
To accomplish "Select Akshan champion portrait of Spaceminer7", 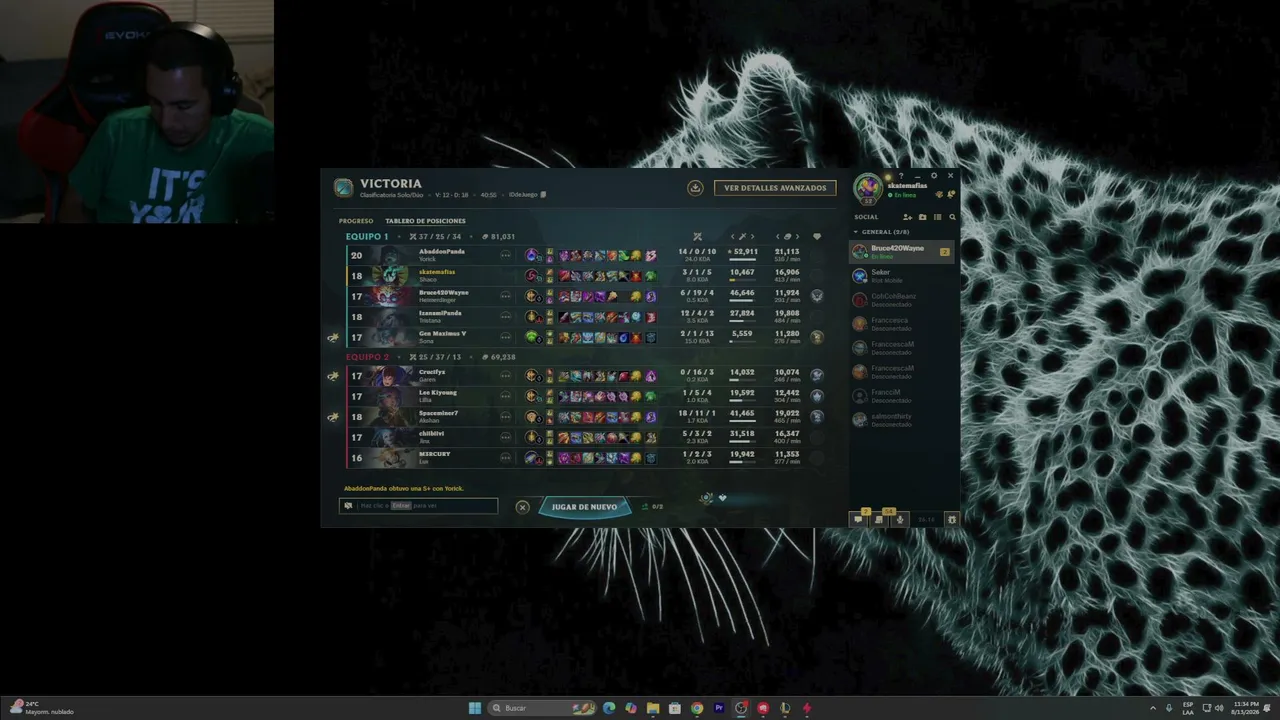I will [390, 417].
